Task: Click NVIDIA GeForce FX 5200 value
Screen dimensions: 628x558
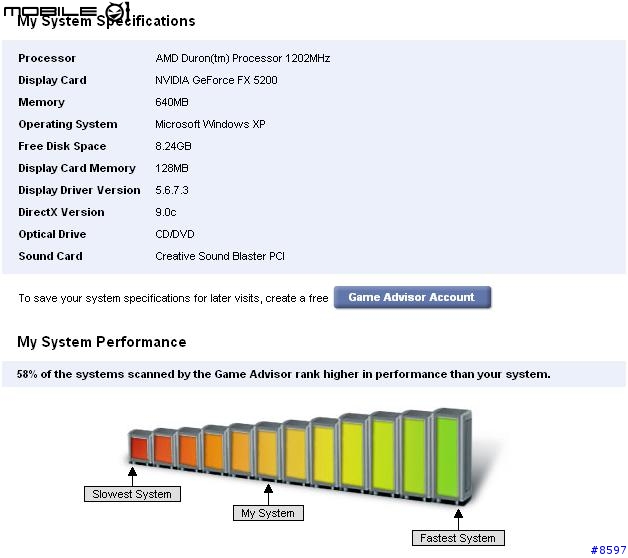Action: (x=216, y=80)
